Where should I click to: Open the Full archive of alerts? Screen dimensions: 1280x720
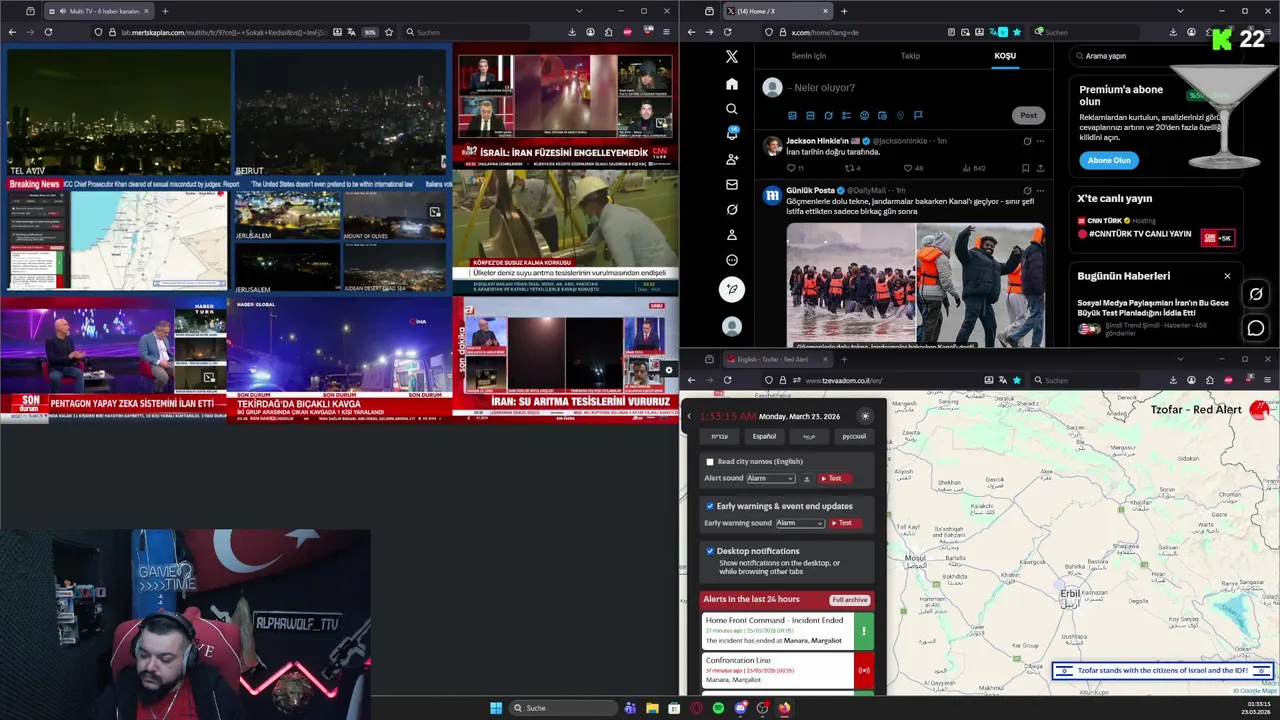click(849, 600)
